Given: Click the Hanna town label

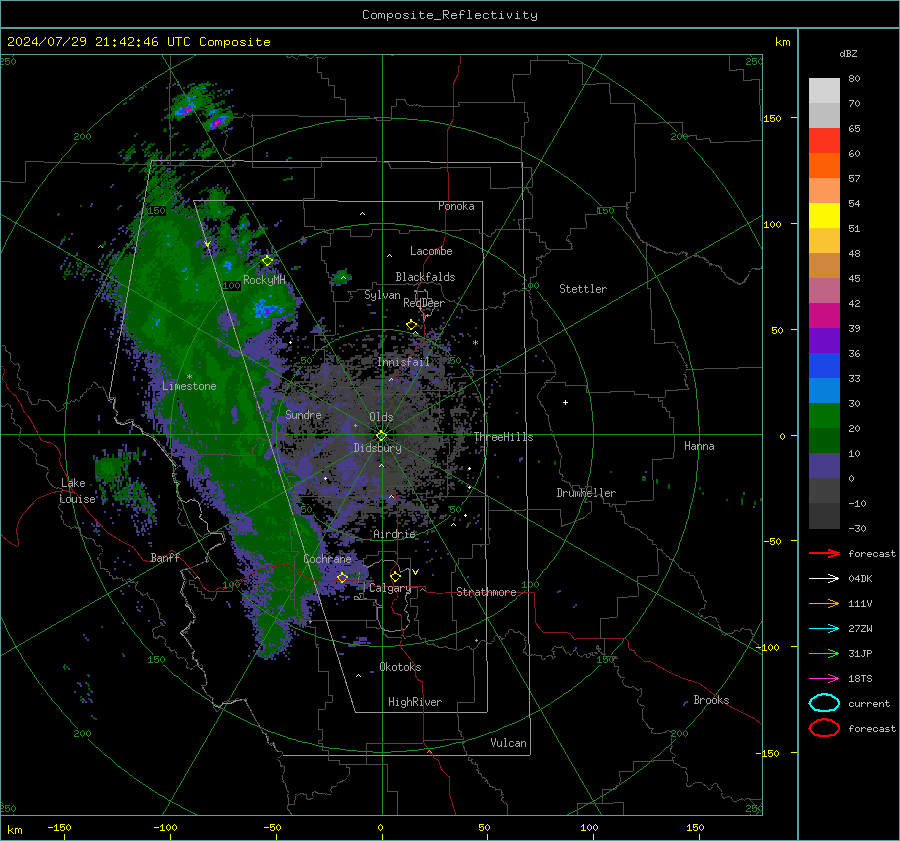Looking at the screenshot, I should pyautogui.click(x=699, y=446).
